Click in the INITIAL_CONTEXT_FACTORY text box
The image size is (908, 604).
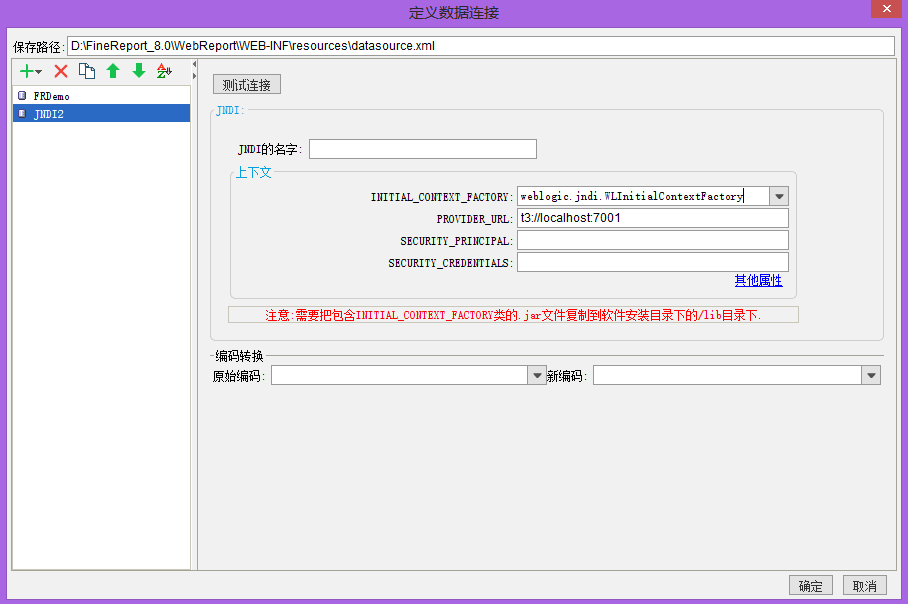[643, 196]
